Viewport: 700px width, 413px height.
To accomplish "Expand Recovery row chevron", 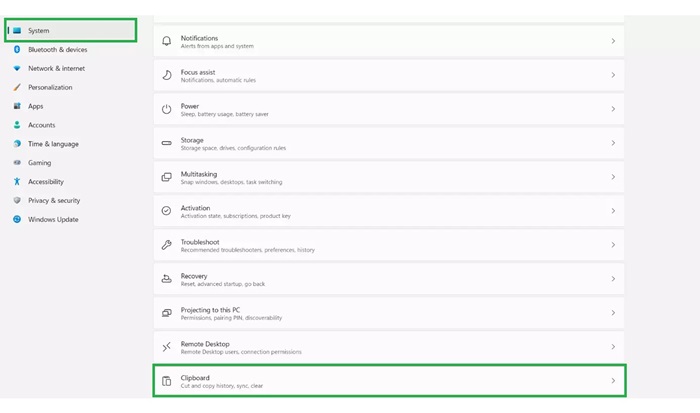I will pos(613,279).
